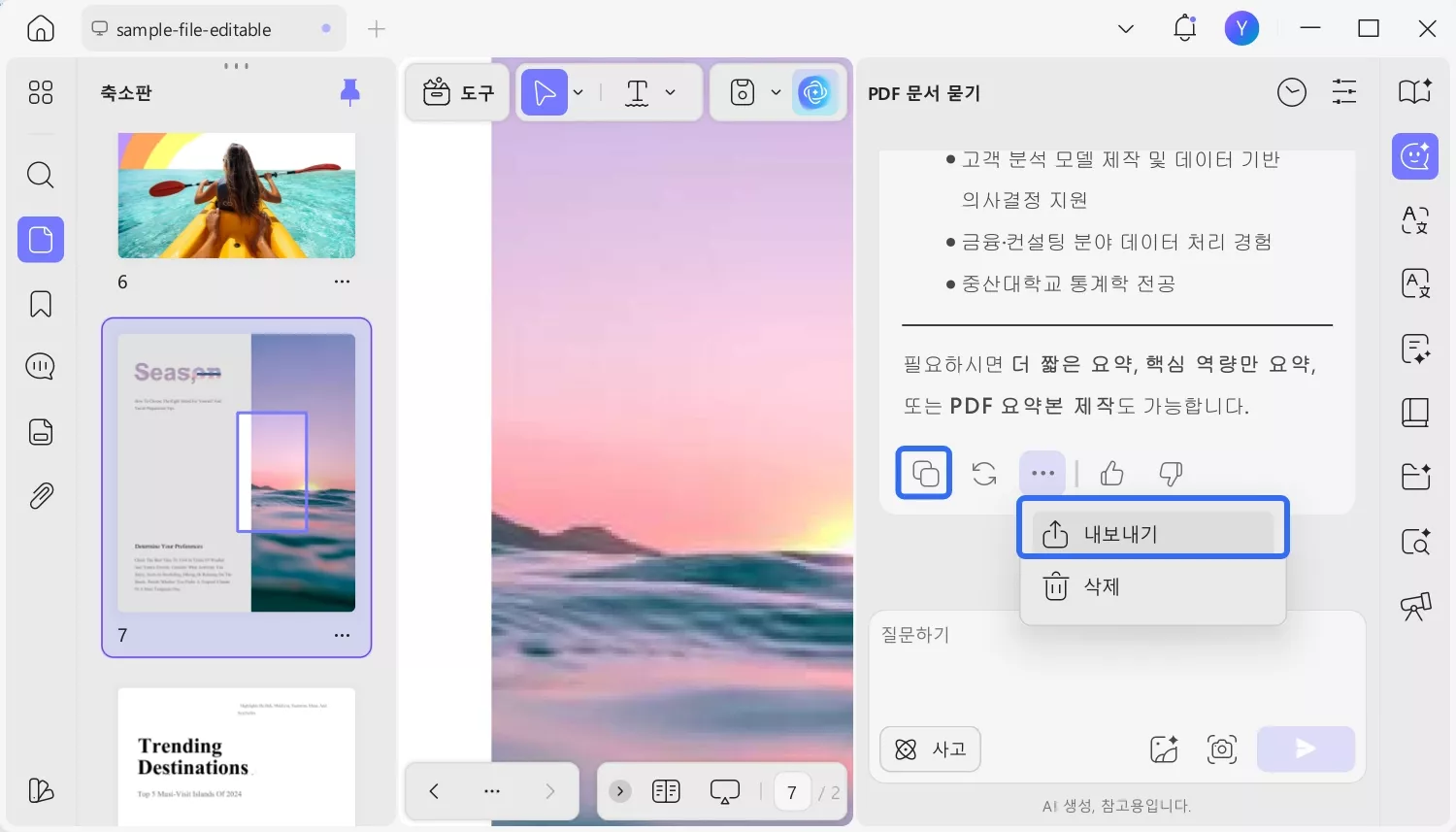Copy the AI response with the copy icon
The width and height of the screenshot is (1456, 832).
click(x=923, y=473)
